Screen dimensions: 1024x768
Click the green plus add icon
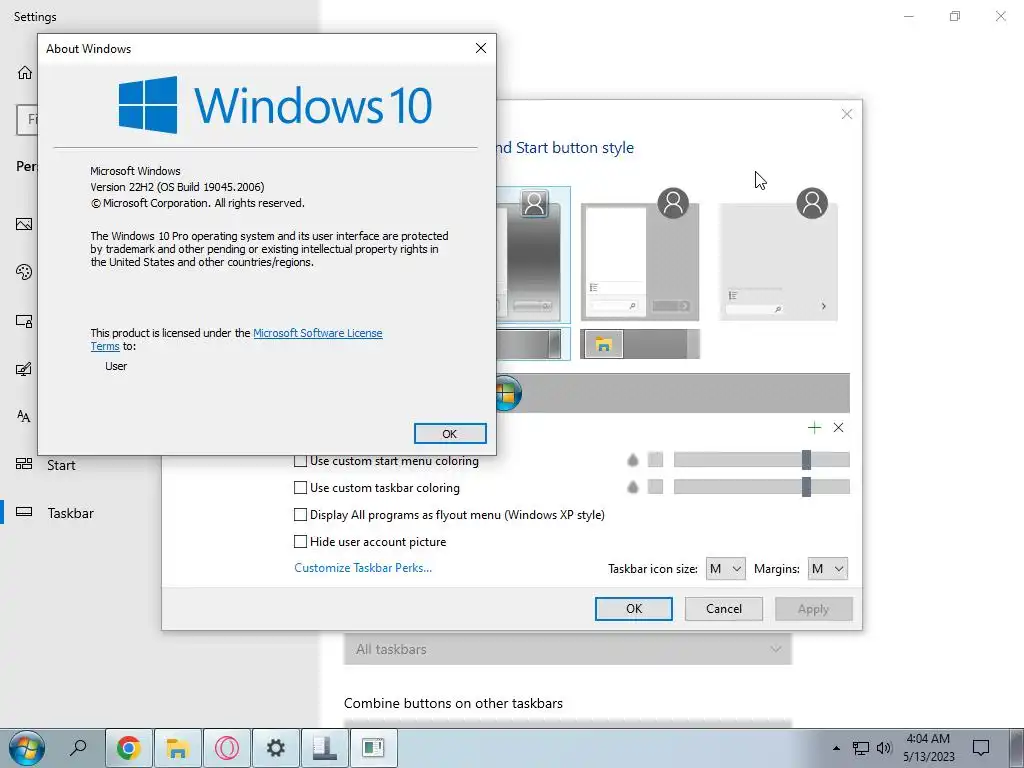coord(814,428)
